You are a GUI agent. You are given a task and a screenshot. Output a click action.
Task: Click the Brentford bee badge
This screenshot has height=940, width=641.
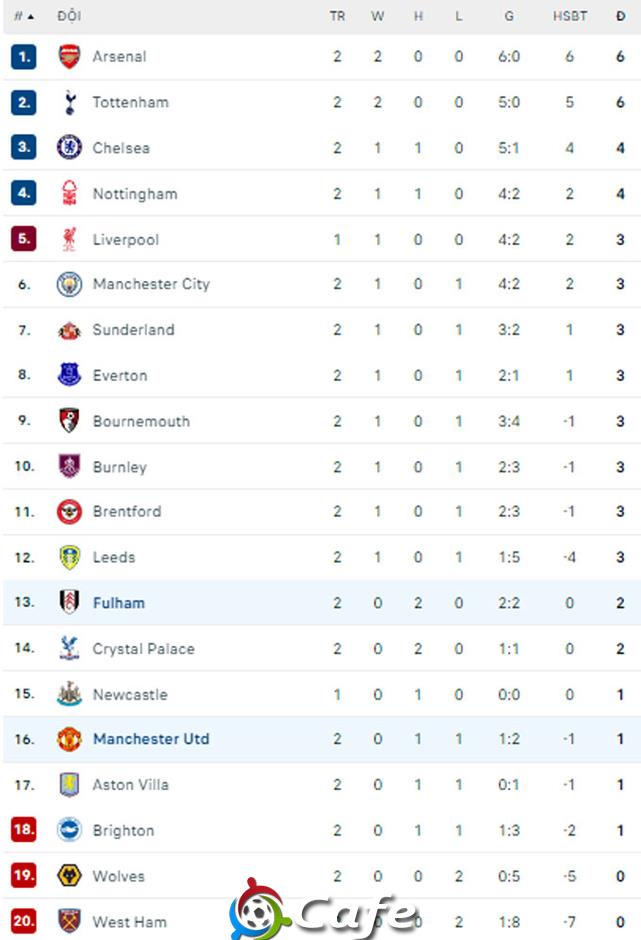69,511
